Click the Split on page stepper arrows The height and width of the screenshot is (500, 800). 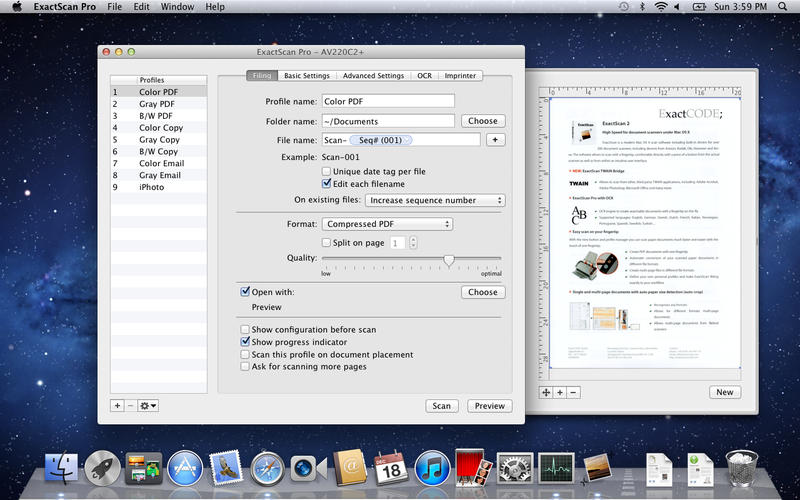tap(413, 243)
